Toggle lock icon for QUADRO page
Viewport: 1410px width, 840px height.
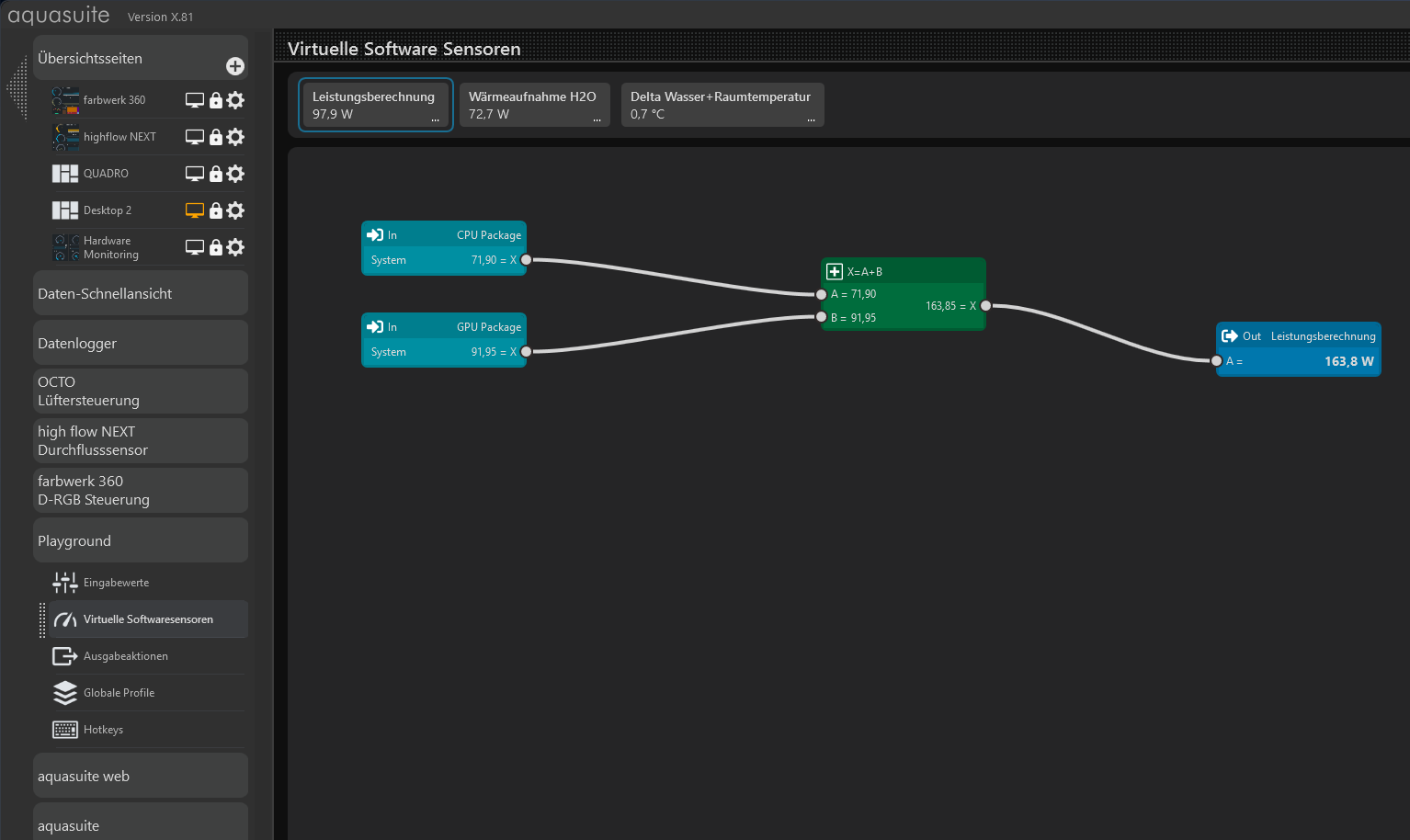(216, 174)
